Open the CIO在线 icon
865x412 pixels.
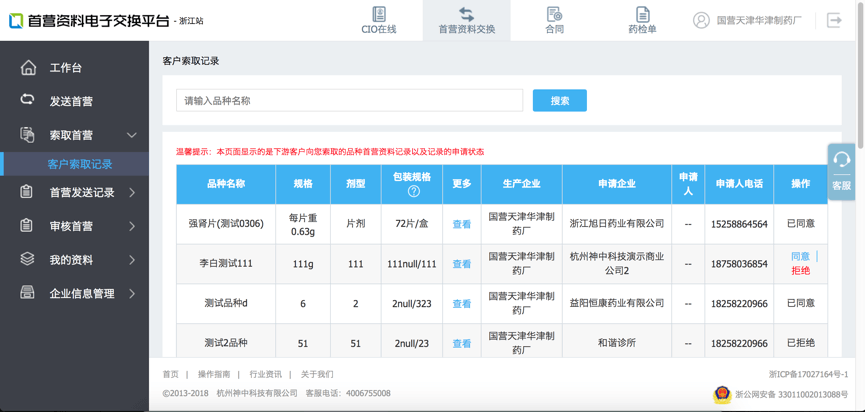[x=379, y=14]
